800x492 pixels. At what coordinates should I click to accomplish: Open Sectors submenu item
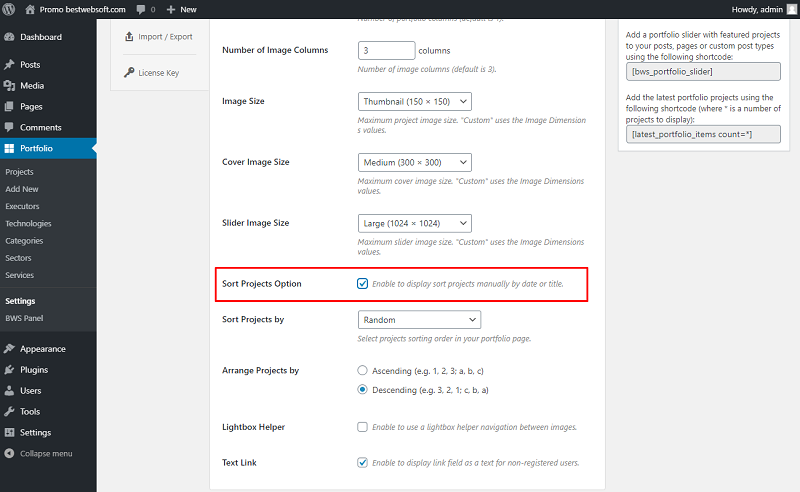(18, 258)
